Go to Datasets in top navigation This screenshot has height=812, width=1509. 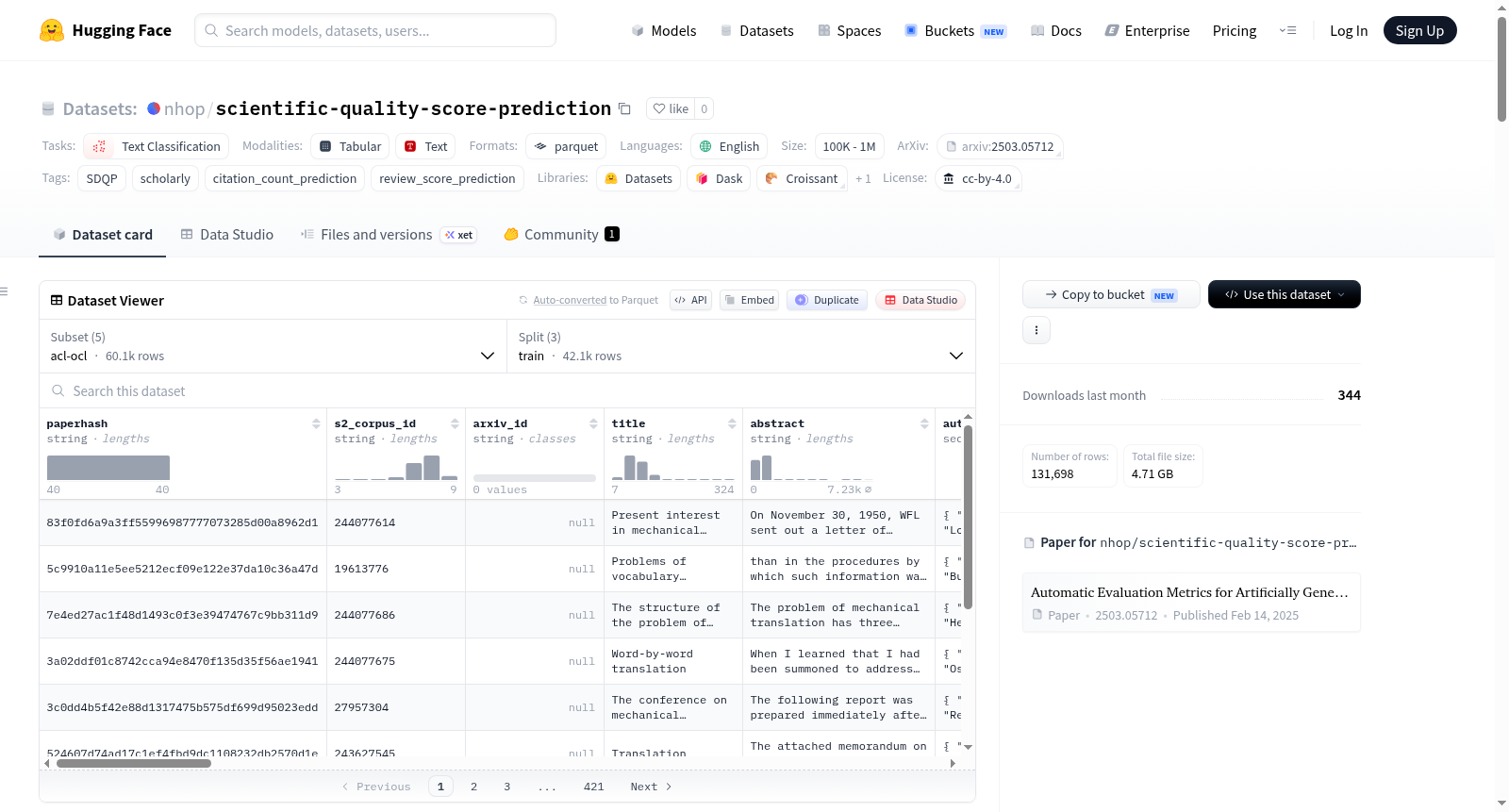point(756,30)
